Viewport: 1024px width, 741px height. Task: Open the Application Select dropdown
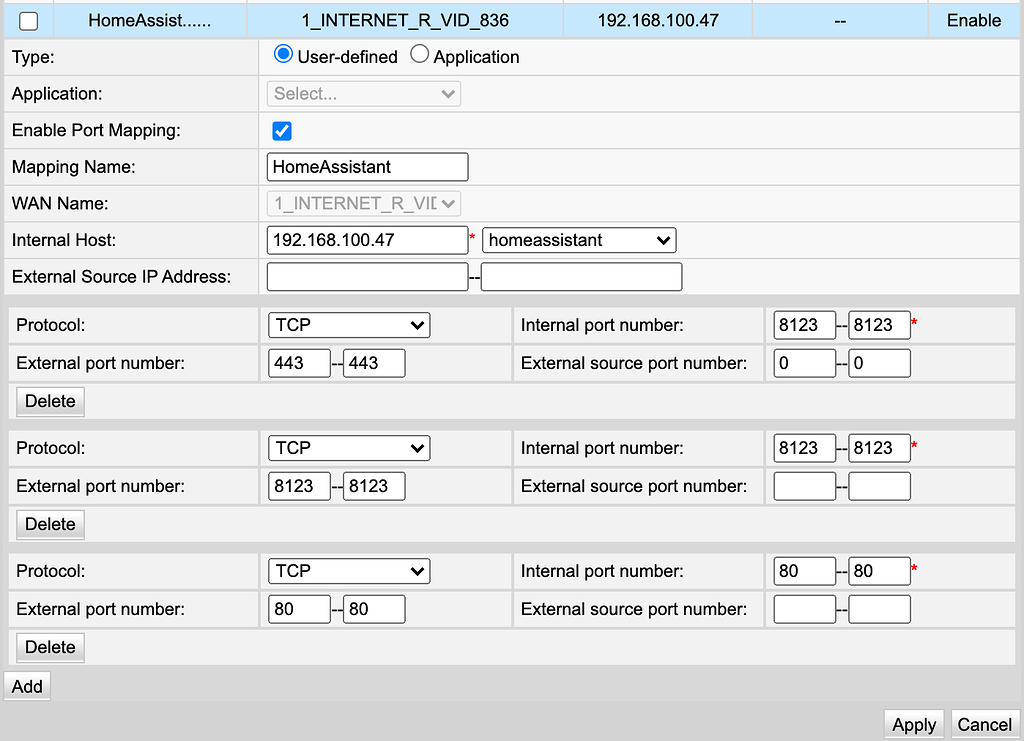tap(363, 93)
